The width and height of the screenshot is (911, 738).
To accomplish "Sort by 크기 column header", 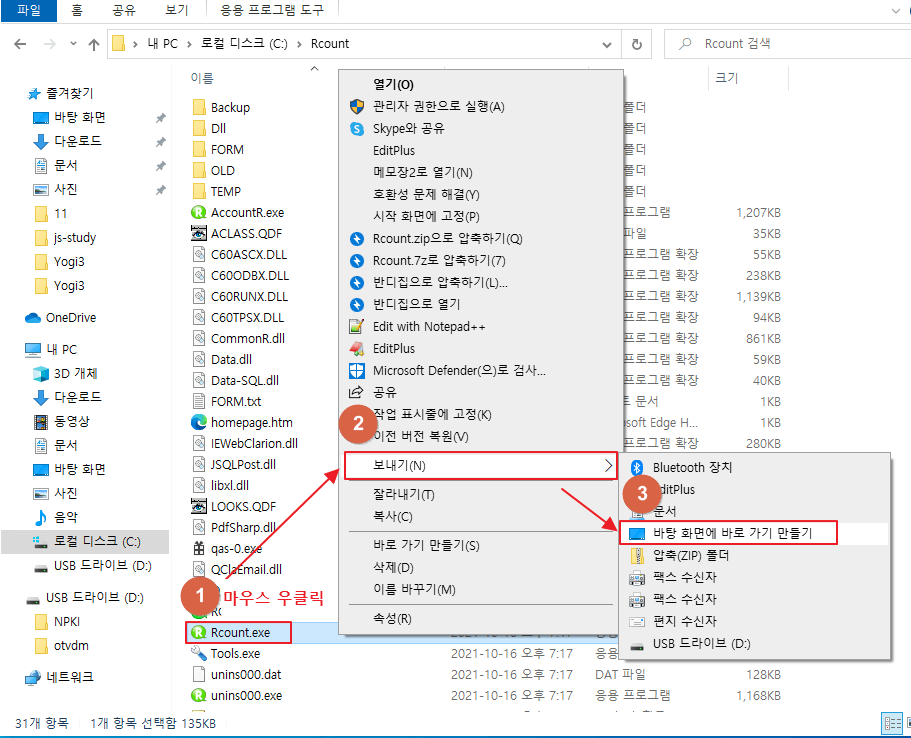I will point(726,78).
